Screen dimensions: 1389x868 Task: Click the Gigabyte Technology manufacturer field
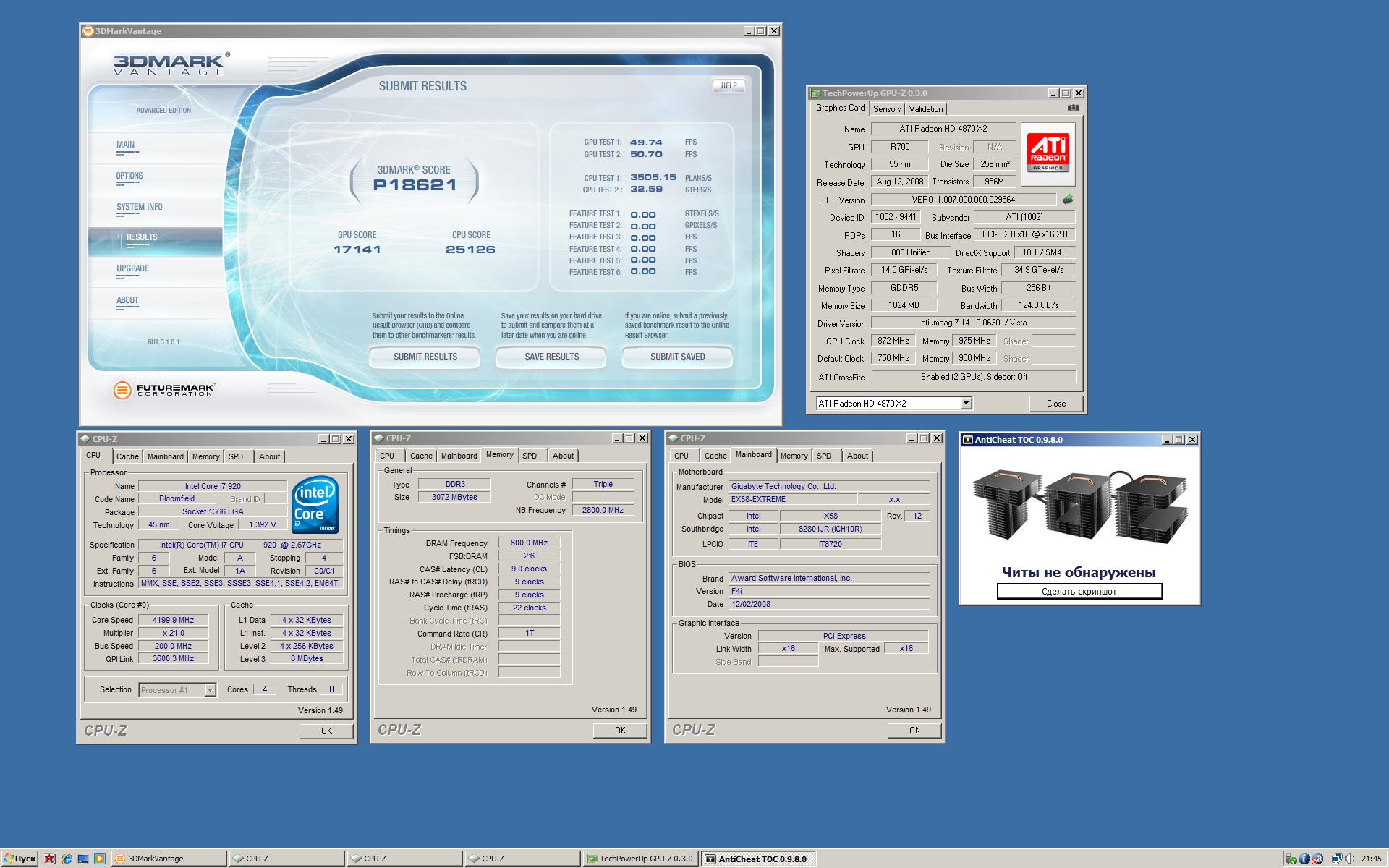pyautogui.click(x=829, y=486)
